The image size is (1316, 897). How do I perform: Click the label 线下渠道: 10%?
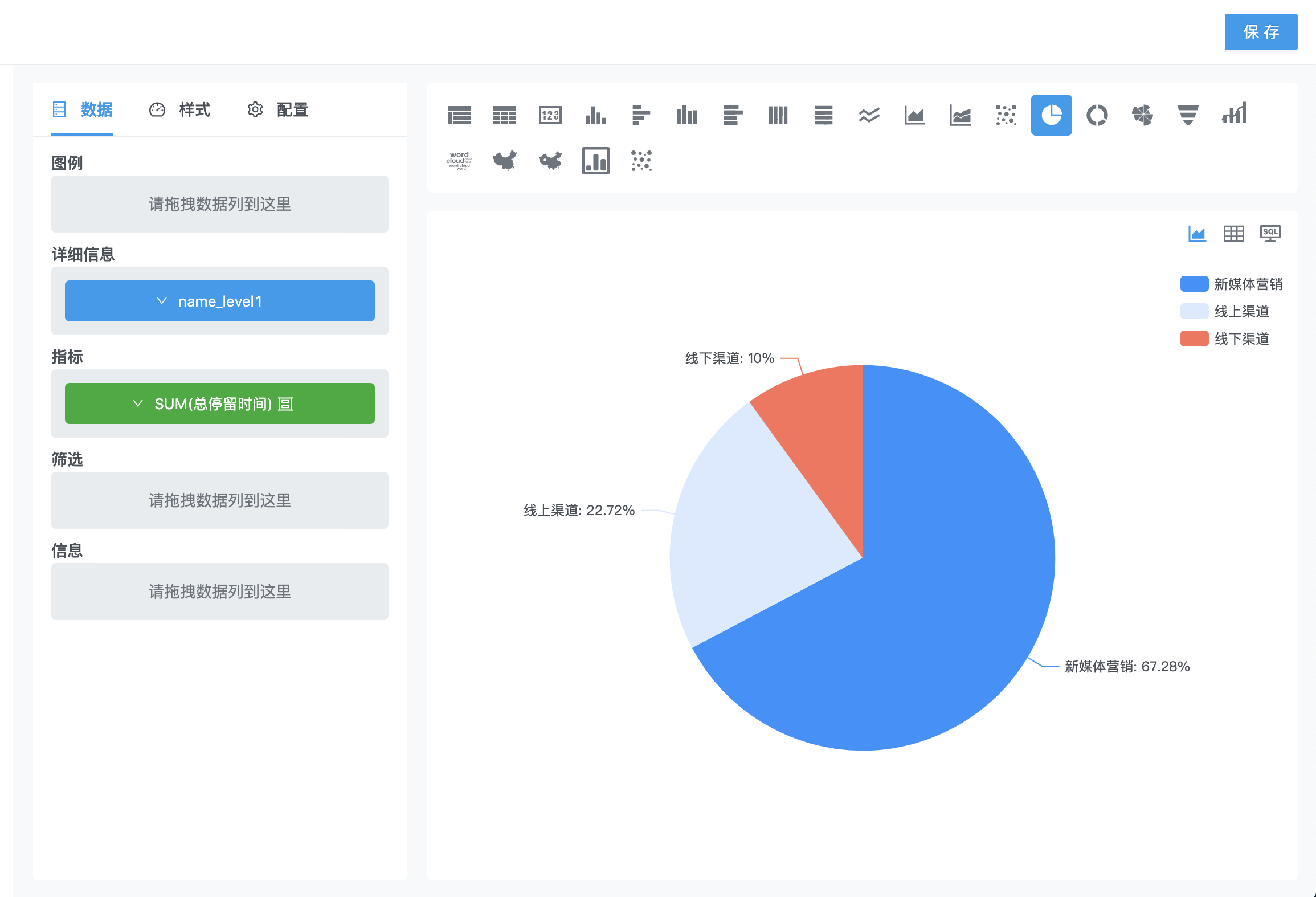(x=730, y=358)
